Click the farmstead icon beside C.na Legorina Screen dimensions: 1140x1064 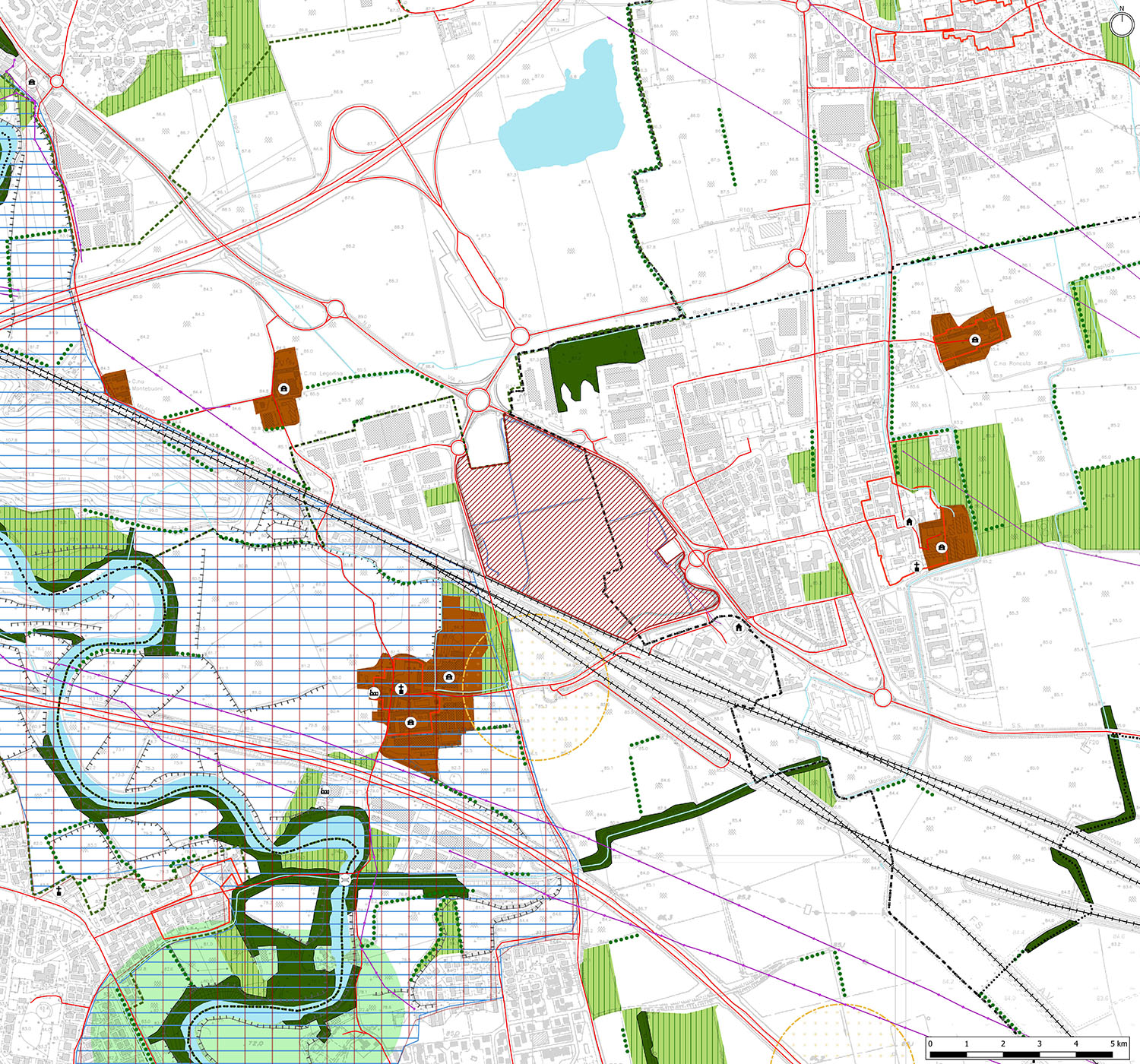(x=283, y=388)
